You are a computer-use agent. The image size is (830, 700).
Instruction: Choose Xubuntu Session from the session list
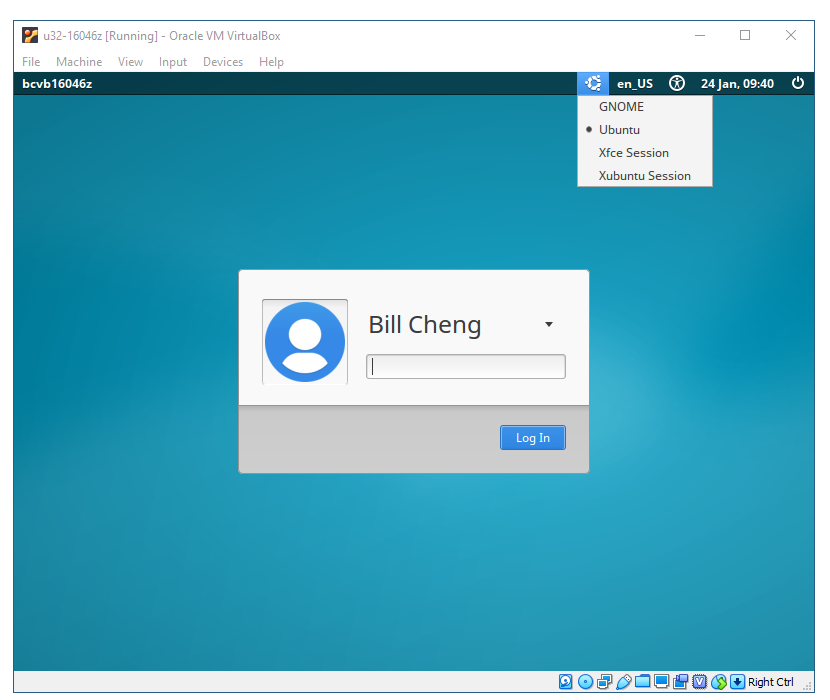pyautogui.click(x=644, y=176)
